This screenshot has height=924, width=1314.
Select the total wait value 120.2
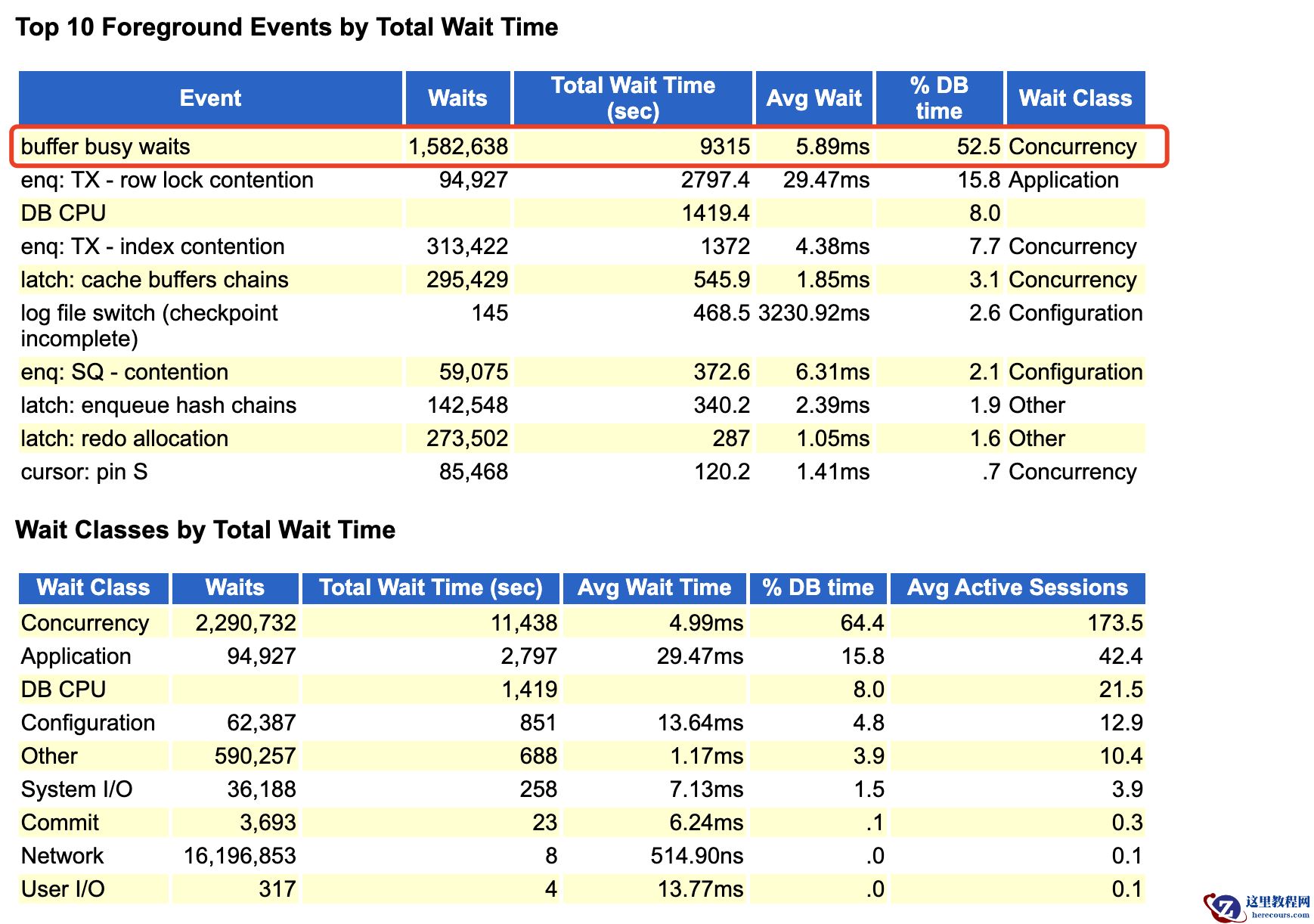tap(722, 472)
